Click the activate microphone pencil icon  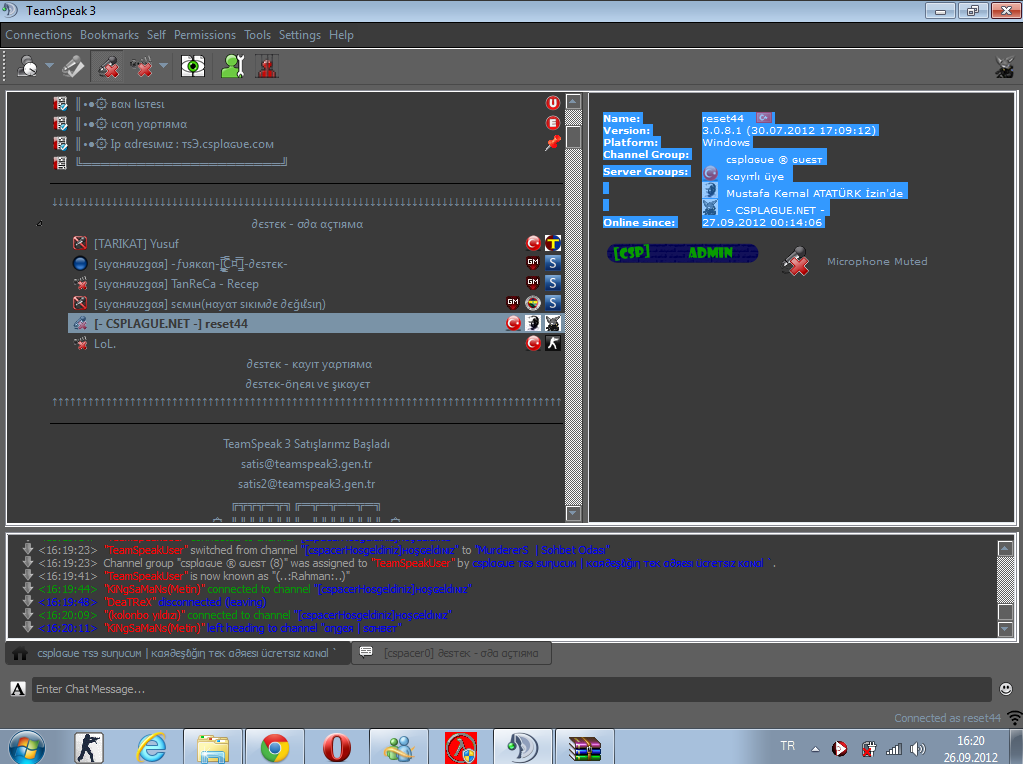tap(73, 67)
